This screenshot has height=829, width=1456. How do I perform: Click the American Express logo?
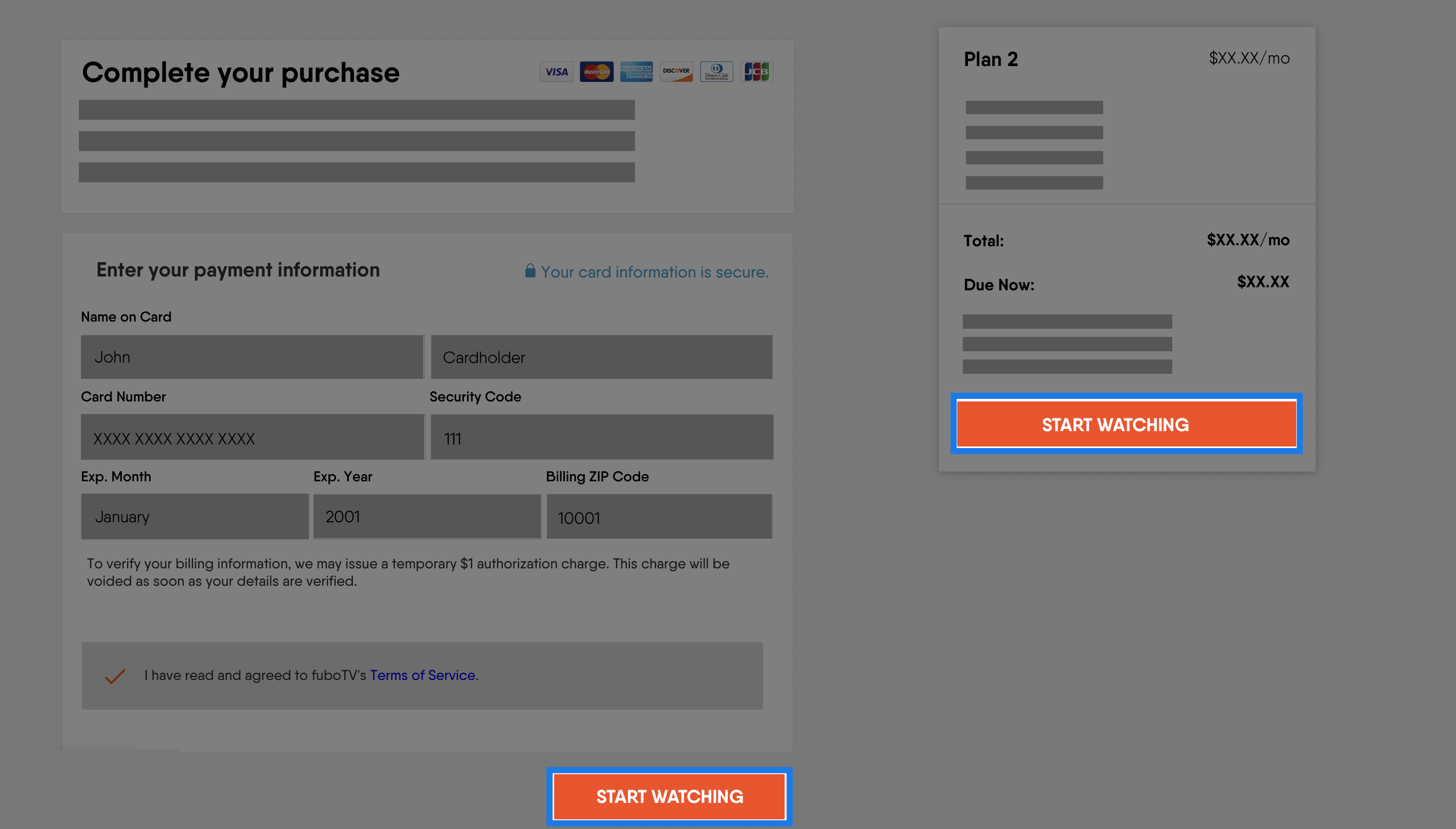tap(636, 72)
